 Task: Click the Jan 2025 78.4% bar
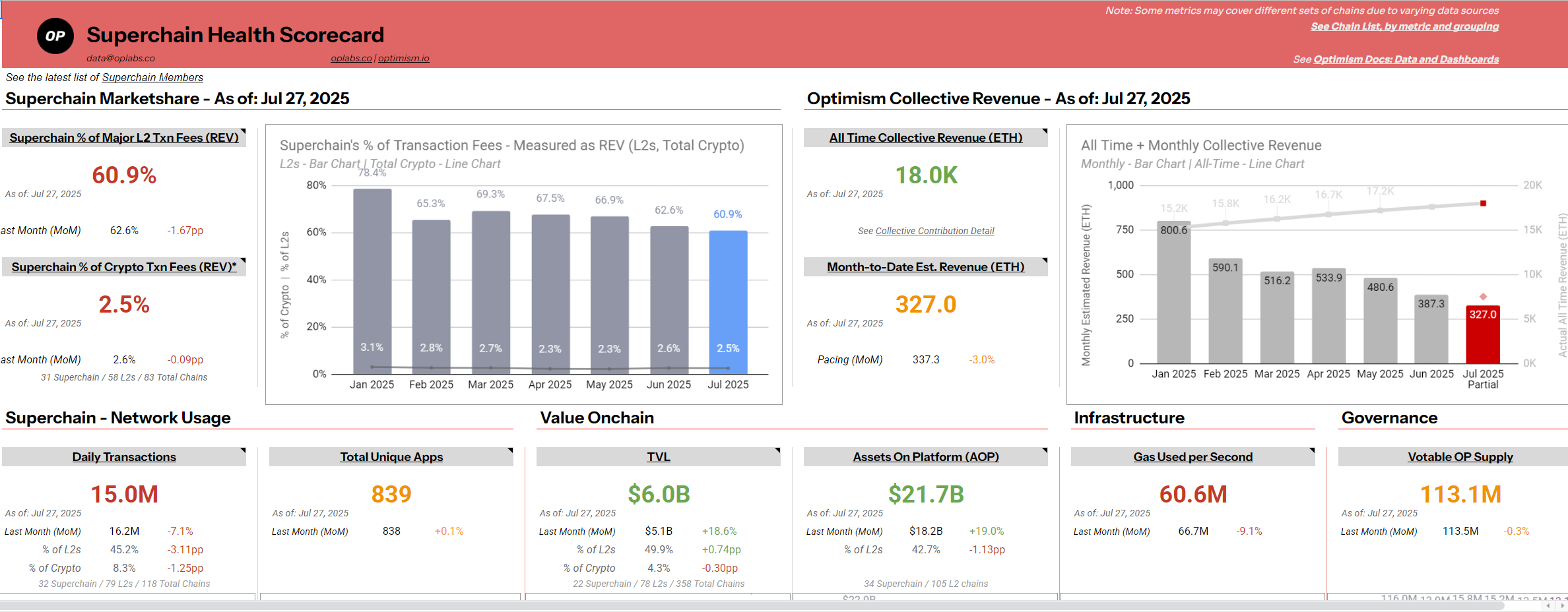(372, 282)
